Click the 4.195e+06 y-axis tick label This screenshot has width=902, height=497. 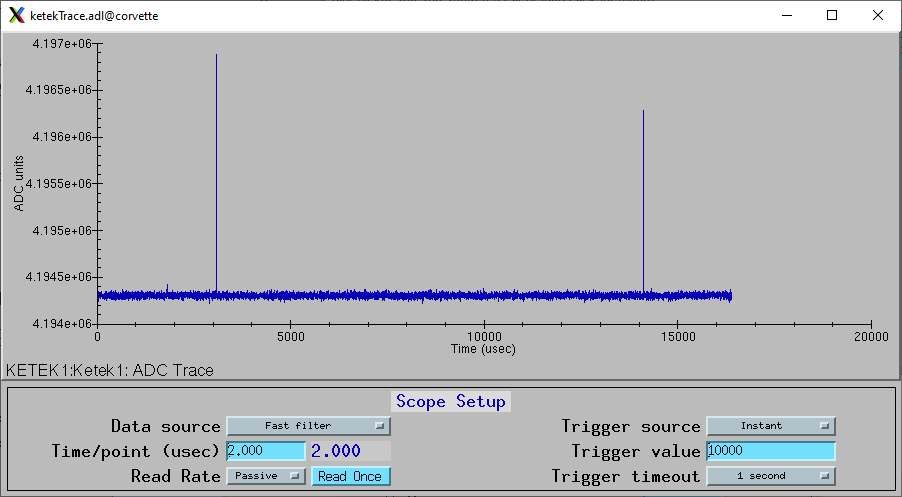click(x=62, y=230)
